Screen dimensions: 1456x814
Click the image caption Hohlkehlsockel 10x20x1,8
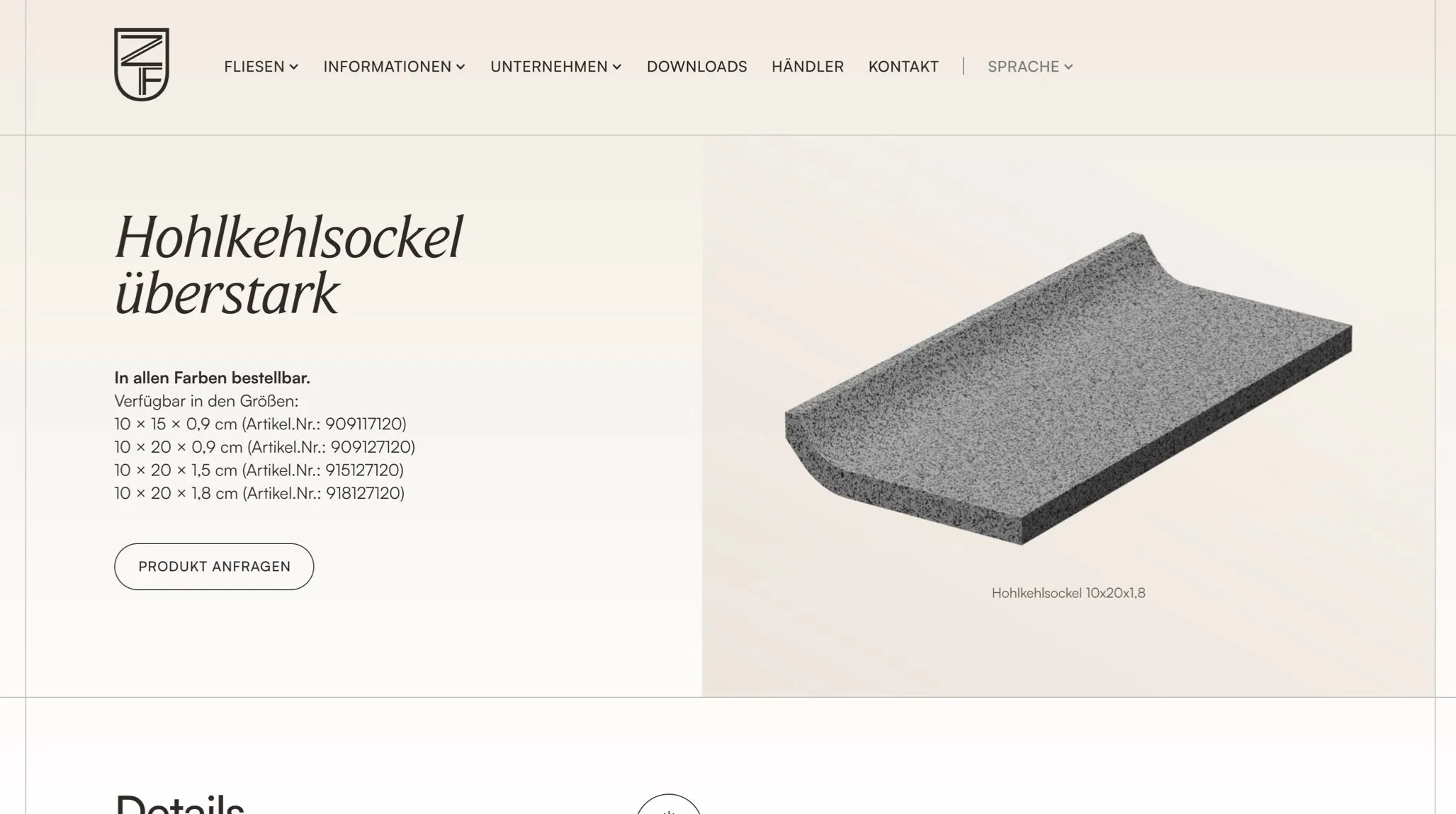[1068, 593]
